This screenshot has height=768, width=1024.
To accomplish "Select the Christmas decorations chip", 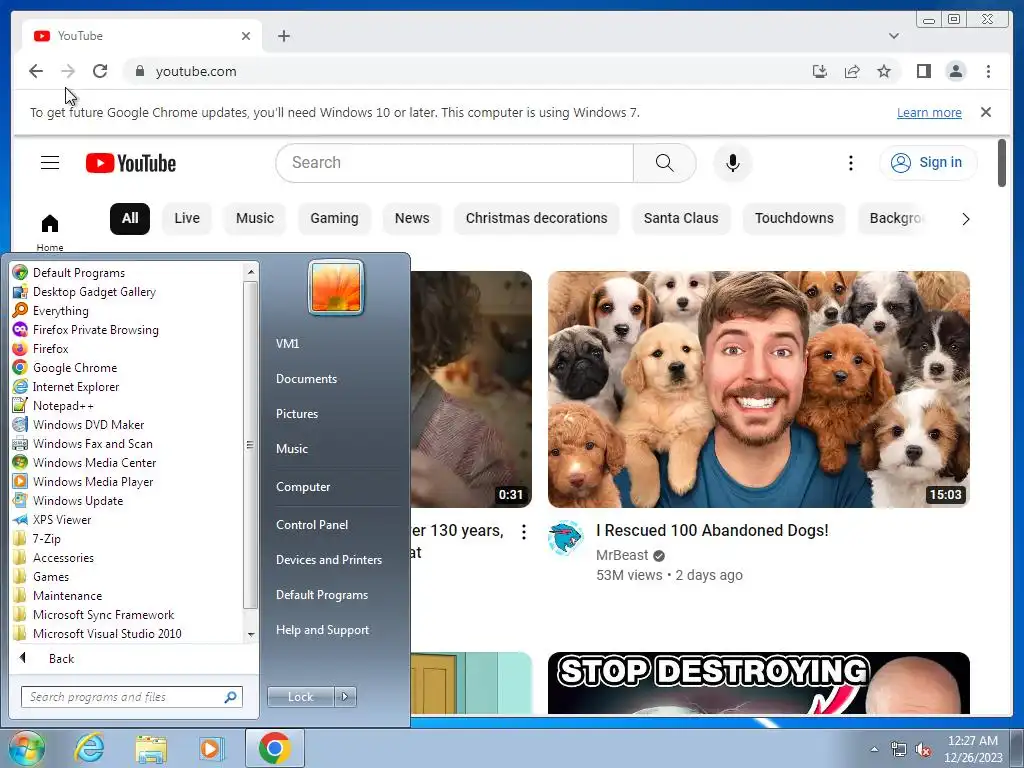I will (x=536, y=218).
